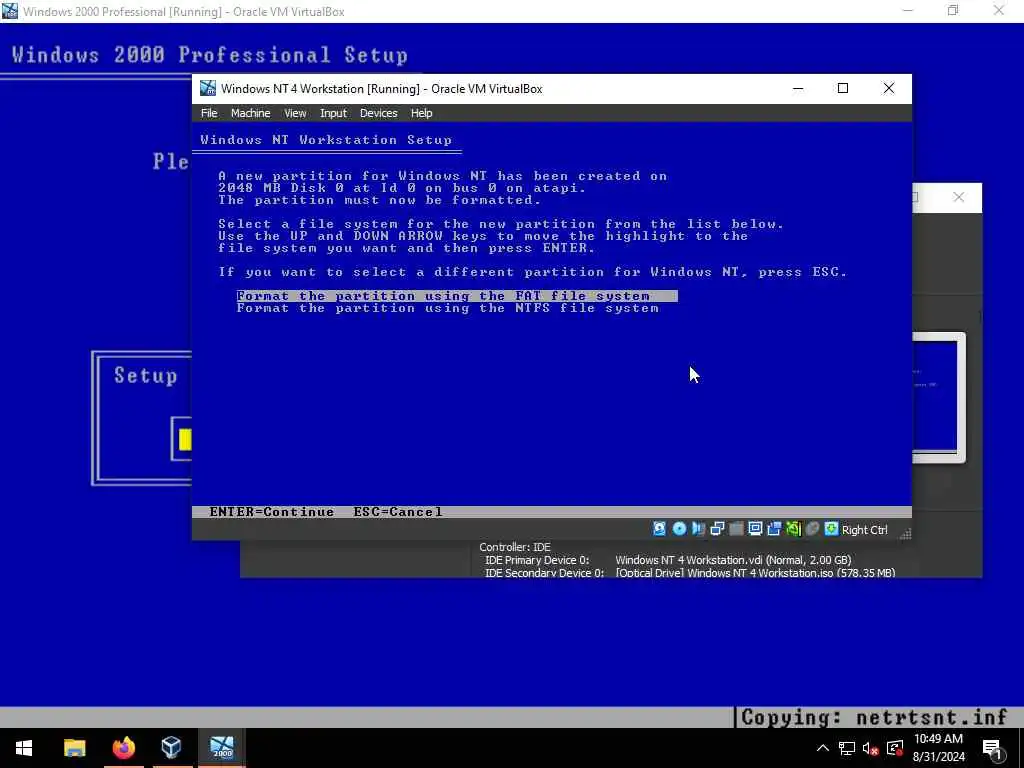Click the hard disk activity status icon

[660, 529]
